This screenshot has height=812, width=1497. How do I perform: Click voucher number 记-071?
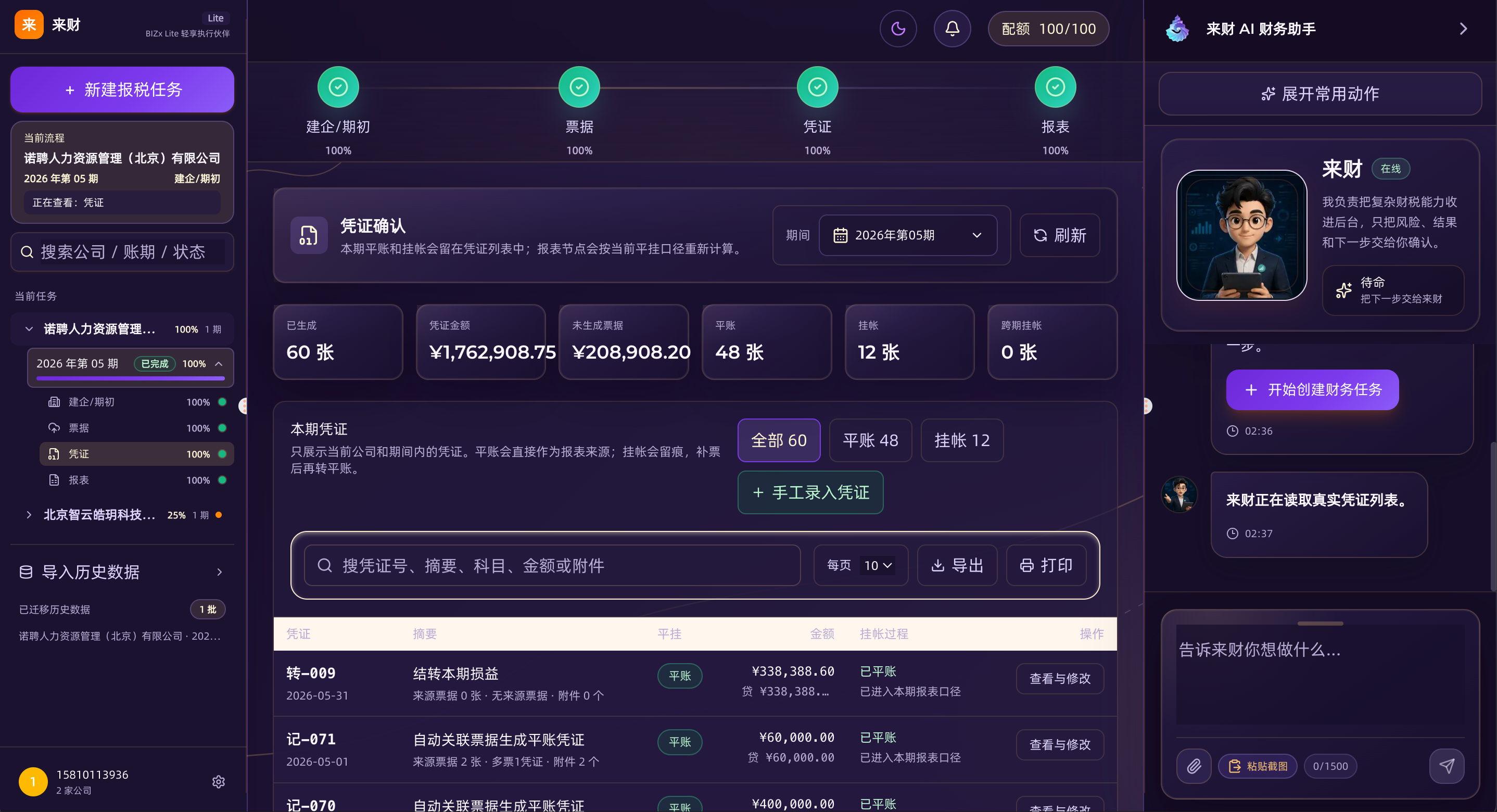(311, 739)
